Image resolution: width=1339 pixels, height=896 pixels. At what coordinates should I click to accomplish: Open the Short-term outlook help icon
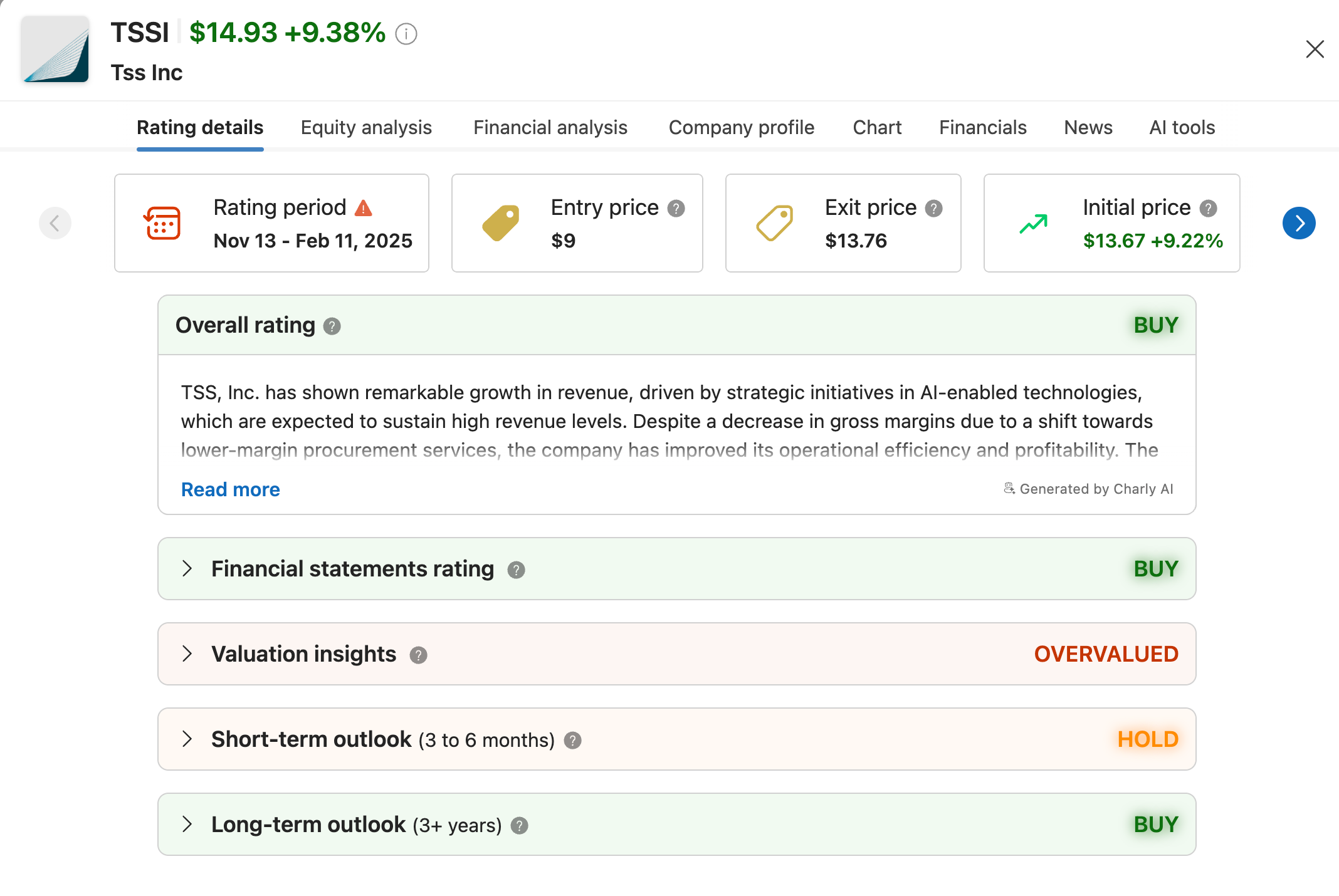572,741
